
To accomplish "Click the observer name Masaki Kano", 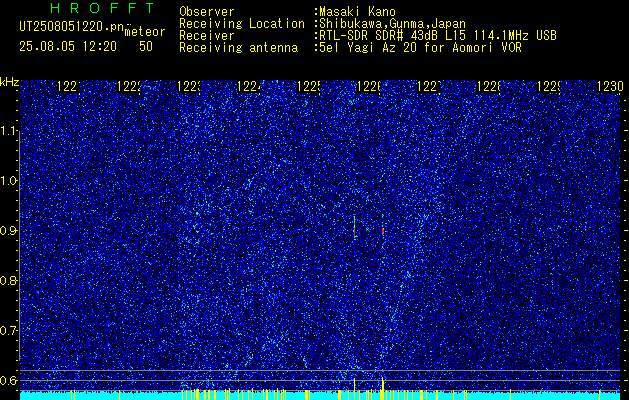I will click(357, 12).
